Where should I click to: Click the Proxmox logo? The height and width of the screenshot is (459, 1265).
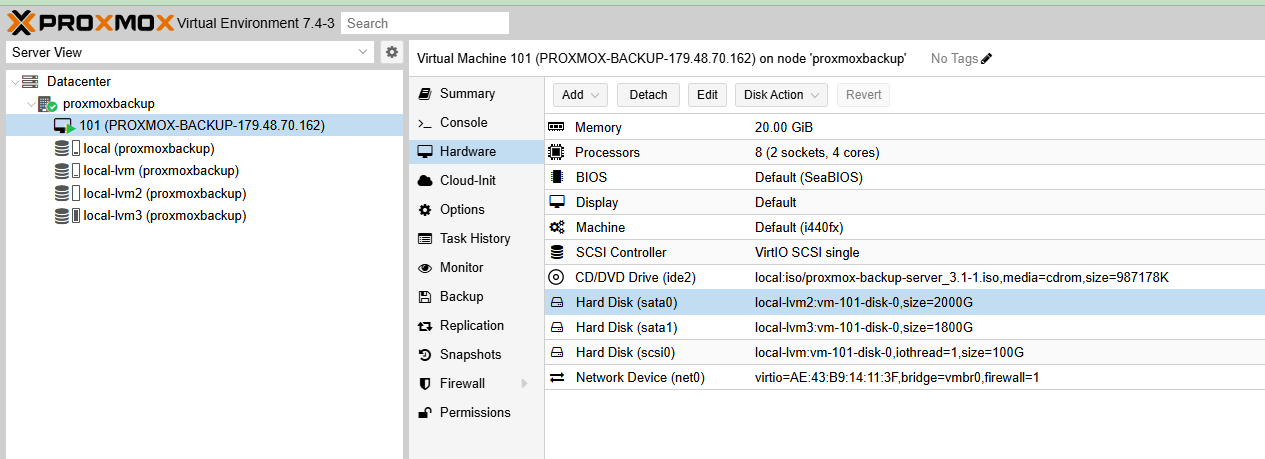90,22
